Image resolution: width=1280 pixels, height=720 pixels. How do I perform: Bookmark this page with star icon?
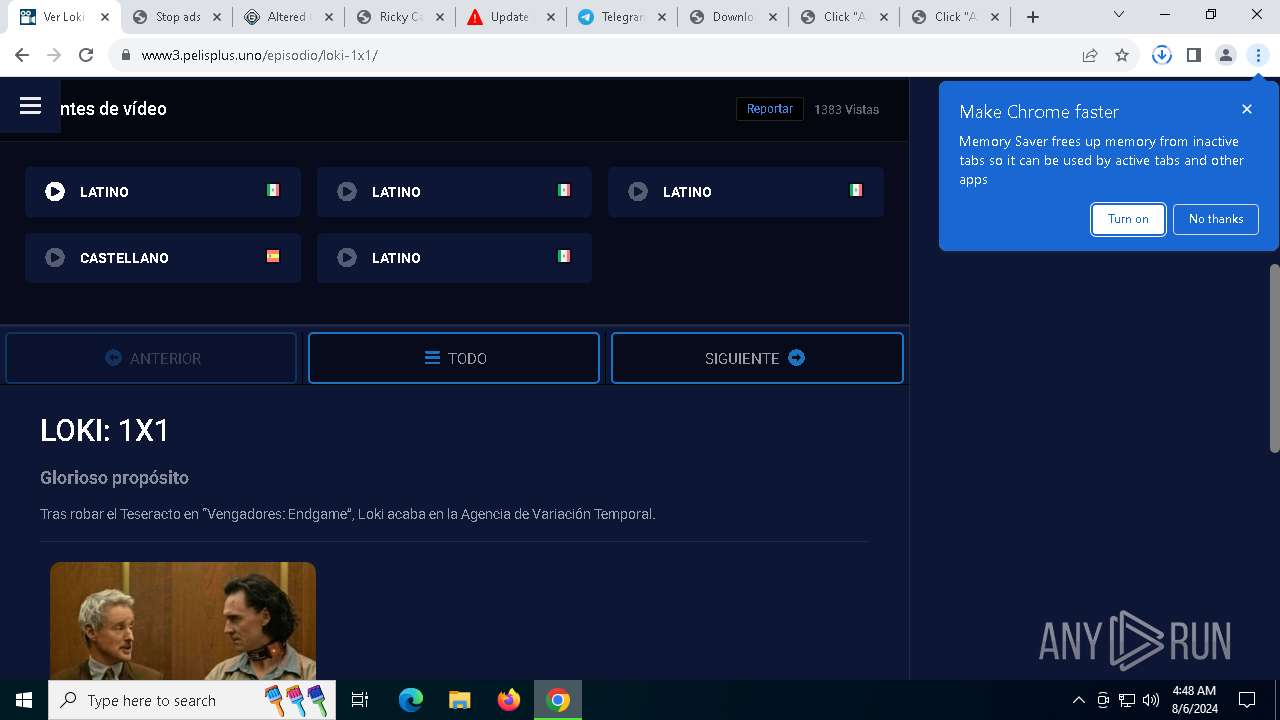(x=1122, y=55)
